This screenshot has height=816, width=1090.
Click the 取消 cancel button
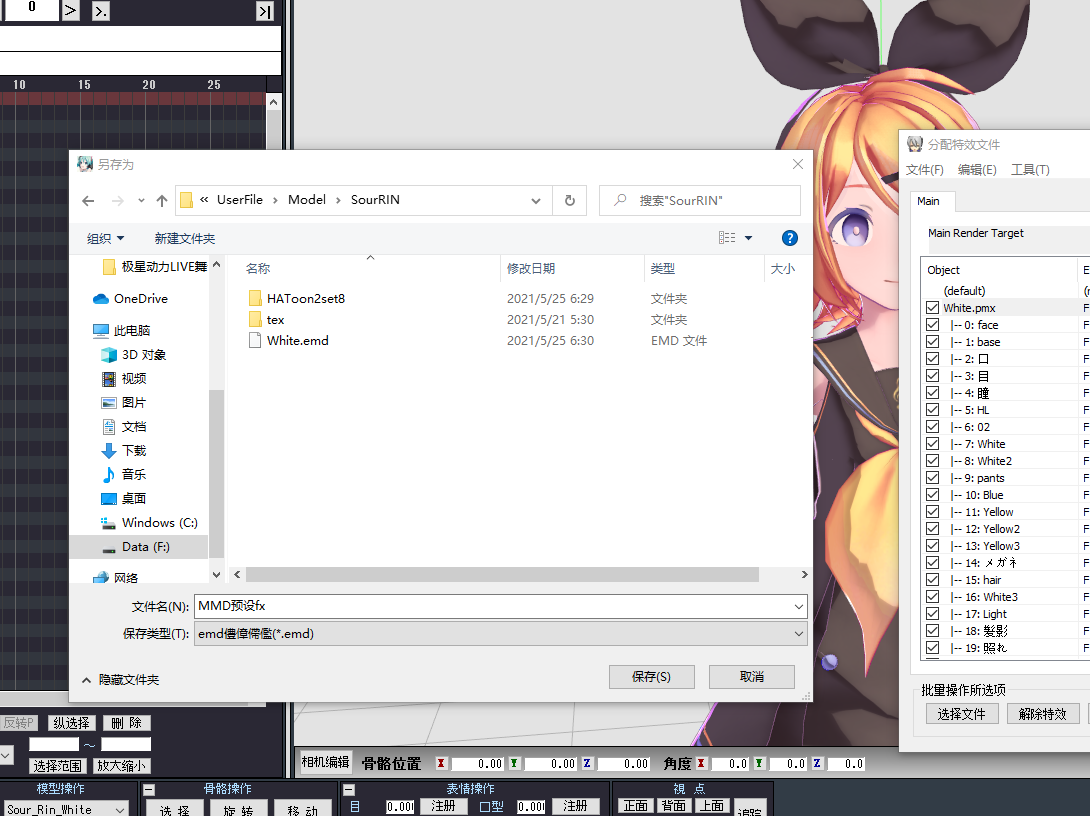(751, 677)
